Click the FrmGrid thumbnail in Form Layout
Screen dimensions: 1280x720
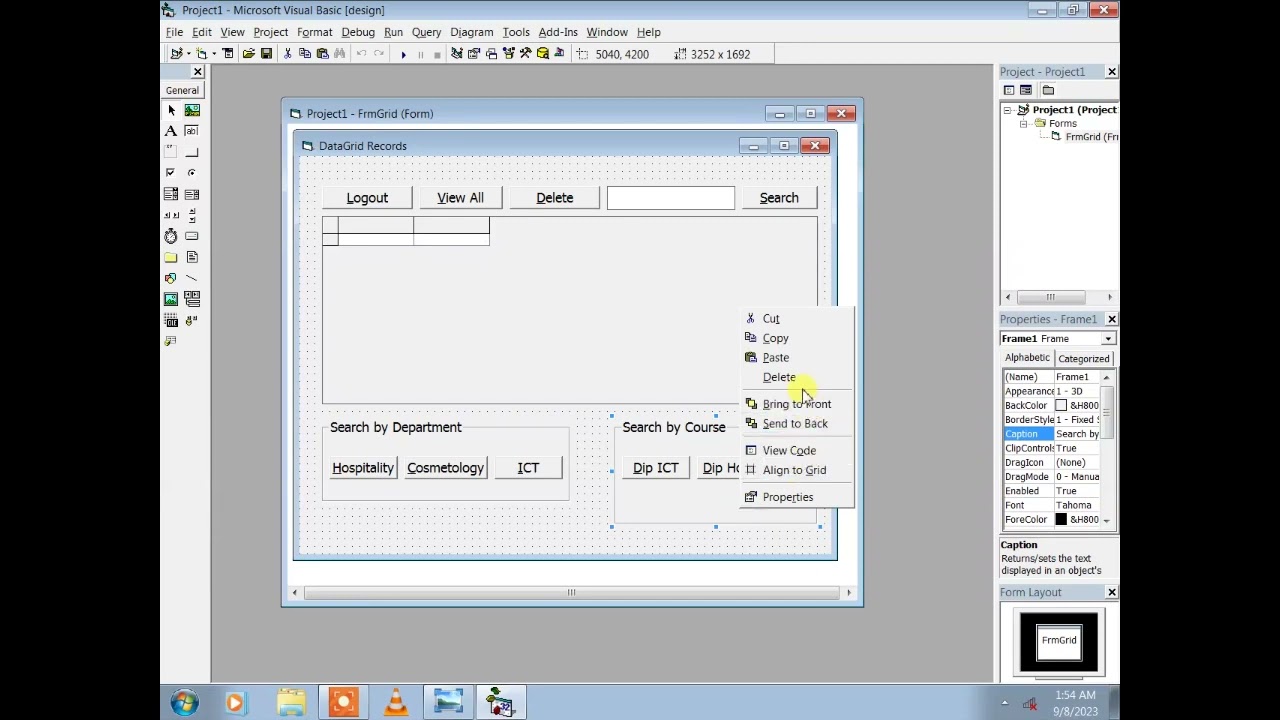point(1059,641)
